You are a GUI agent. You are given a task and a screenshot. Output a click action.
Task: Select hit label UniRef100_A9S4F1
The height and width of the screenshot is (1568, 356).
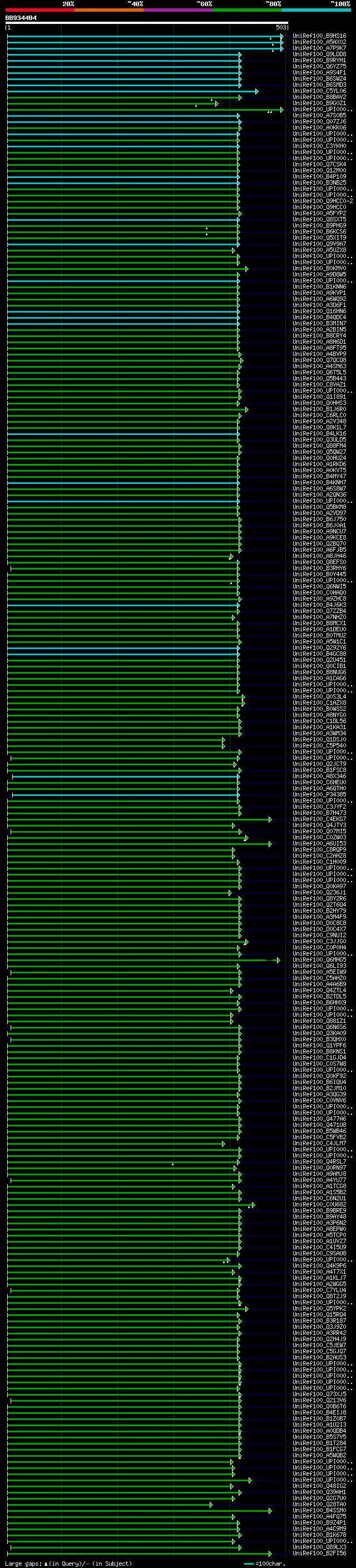point(319,73)
